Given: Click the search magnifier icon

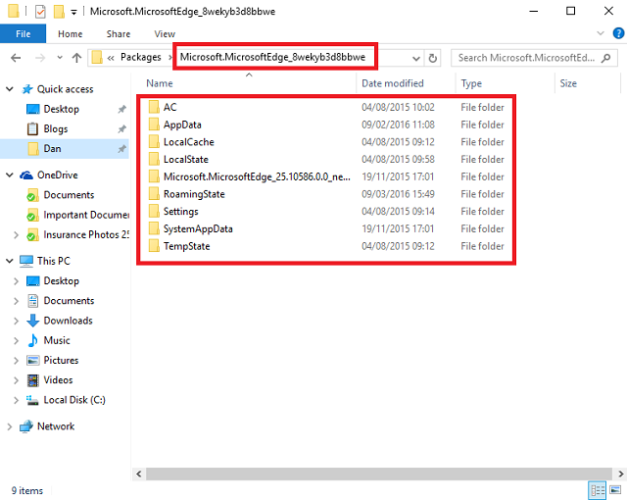Looking at the screenshot, I should (x=606, y=58).
